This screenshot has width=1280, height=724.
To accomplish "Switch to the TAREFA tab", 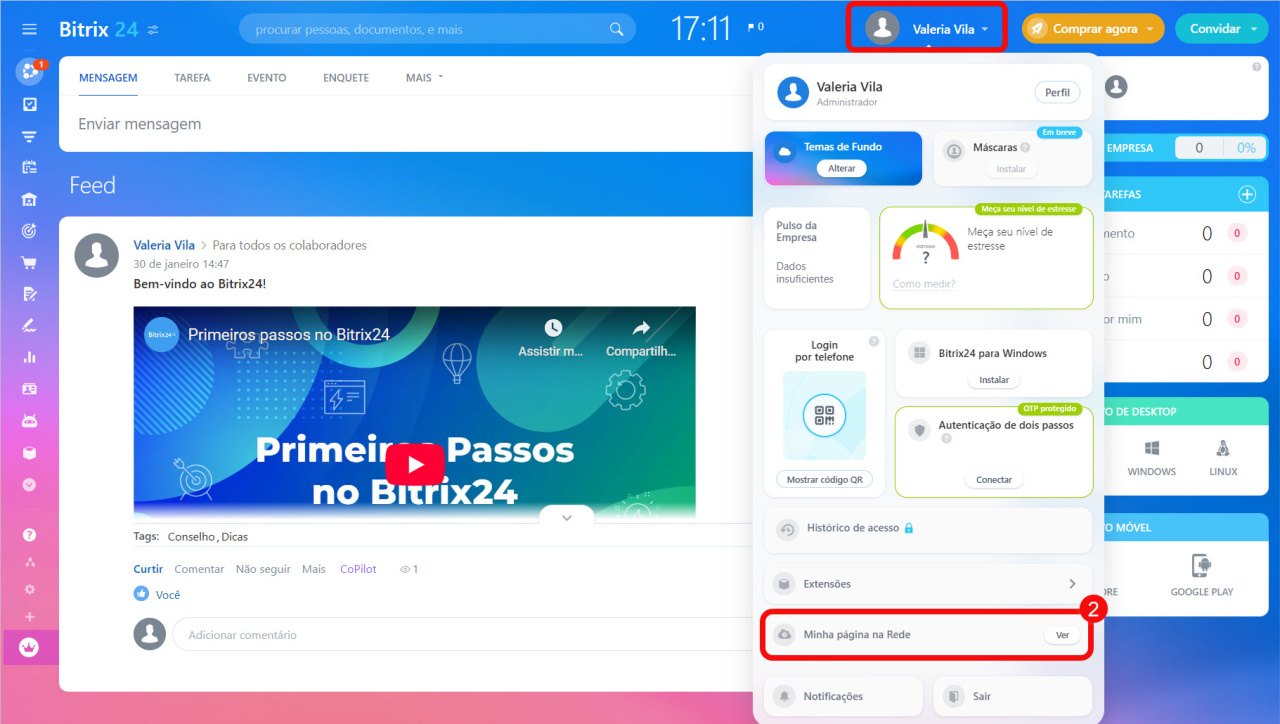I will pyautogui.click(x=192, y=77).
